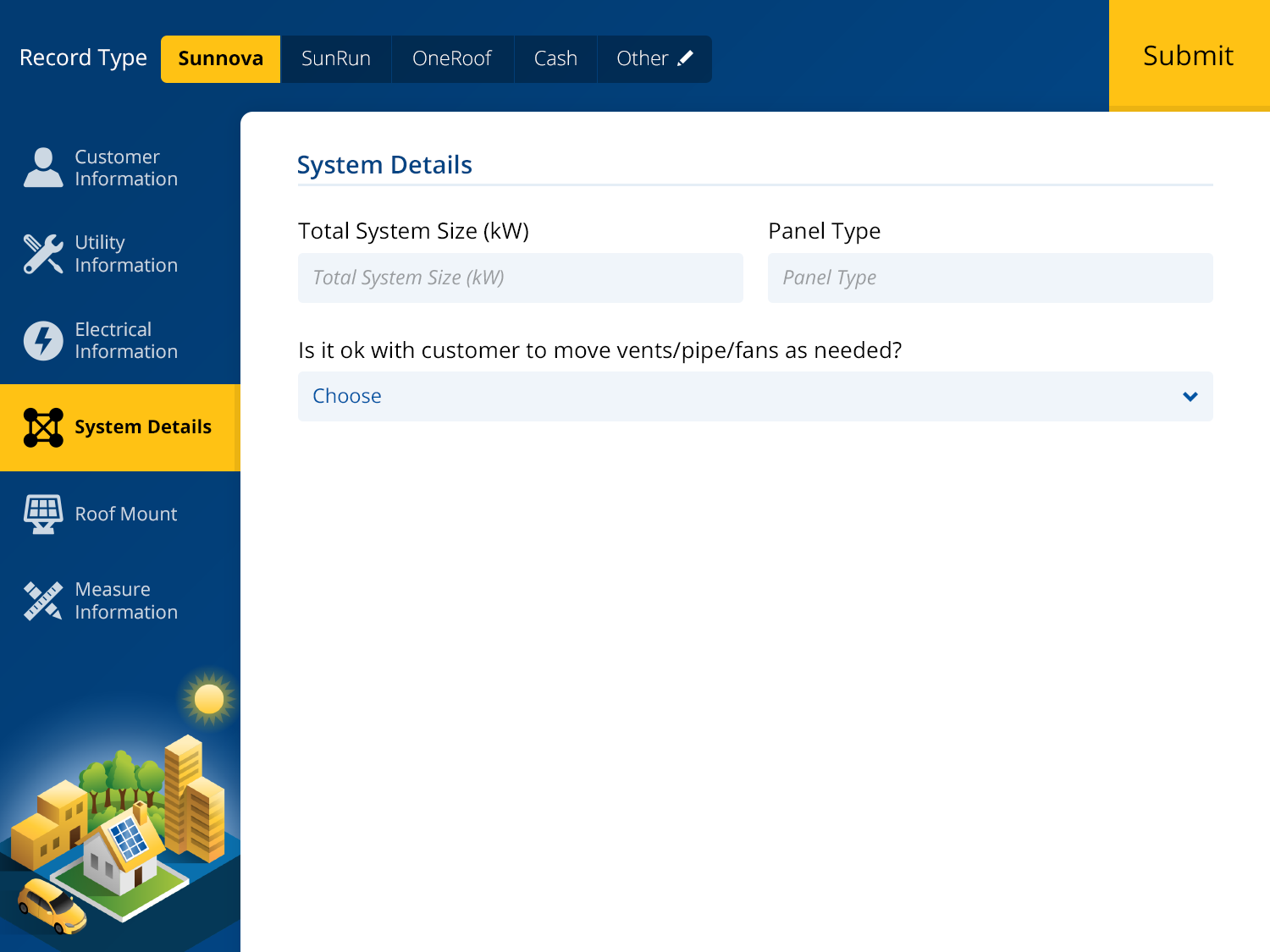Image resolution: width=1270 pixels, height=952 pixels.
Task: Click the Customer Information person icon
Action: [43, 168]
